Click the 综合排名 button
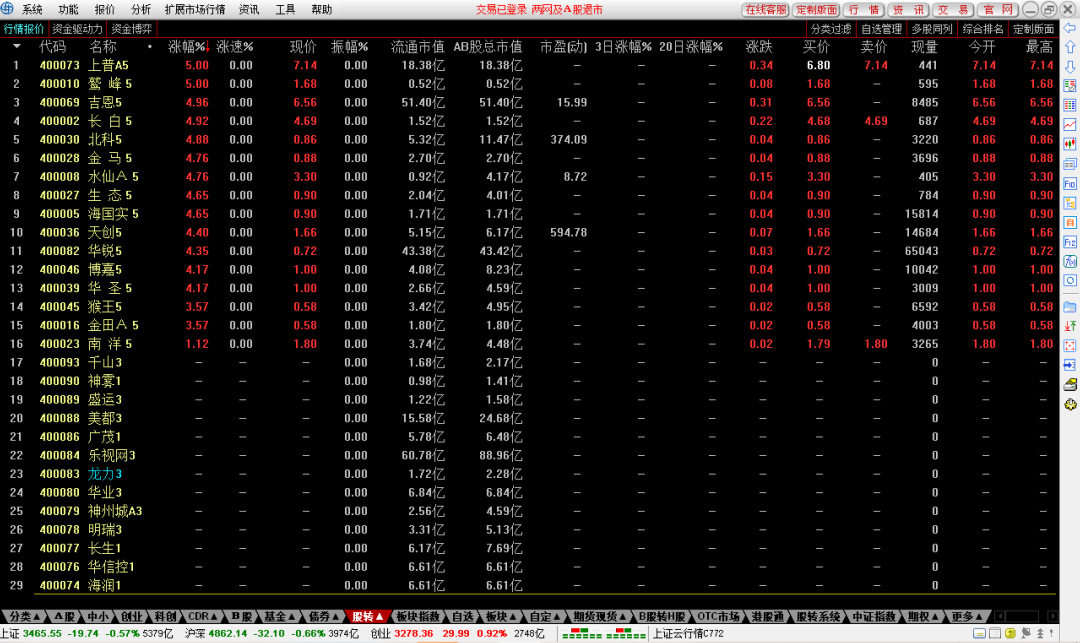This screenshot has width=1080, height=643. point(983,29)
